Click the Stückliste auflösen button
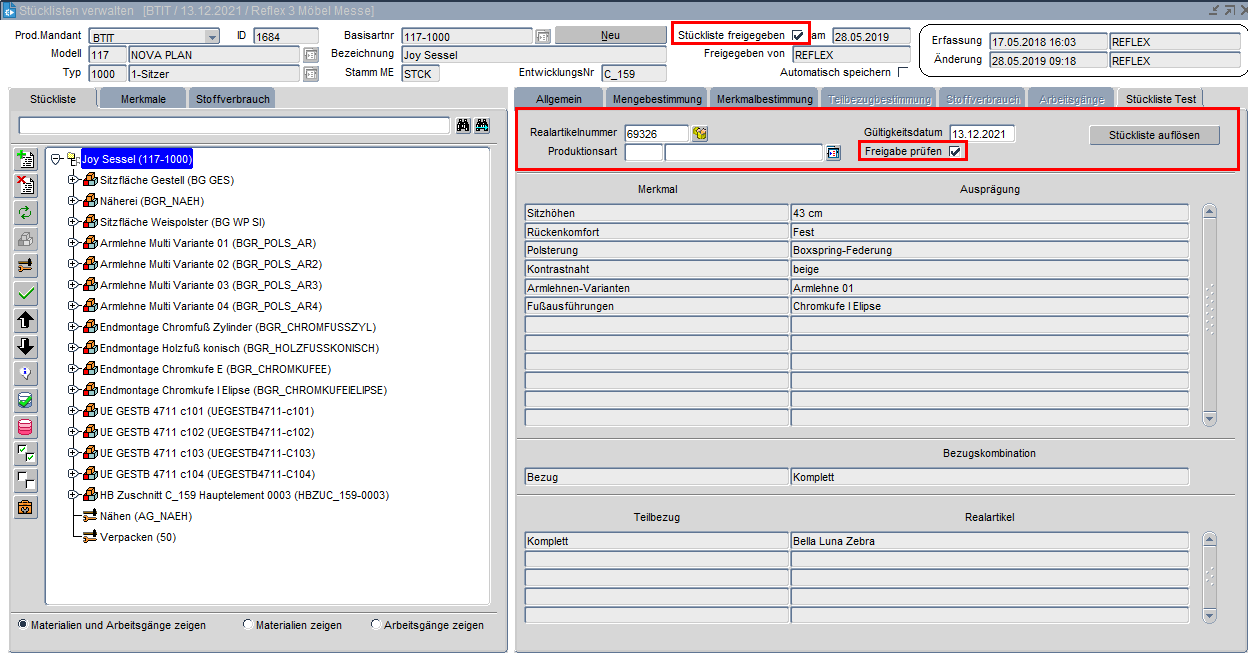The width and height of the screenshot is (1248, 659). (1154, 135)
